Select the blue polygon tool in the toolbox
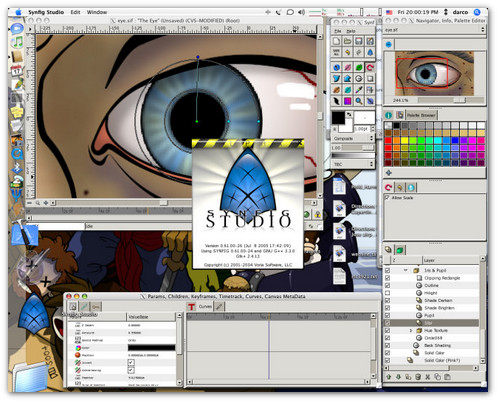497x401 pixels. 348,79
